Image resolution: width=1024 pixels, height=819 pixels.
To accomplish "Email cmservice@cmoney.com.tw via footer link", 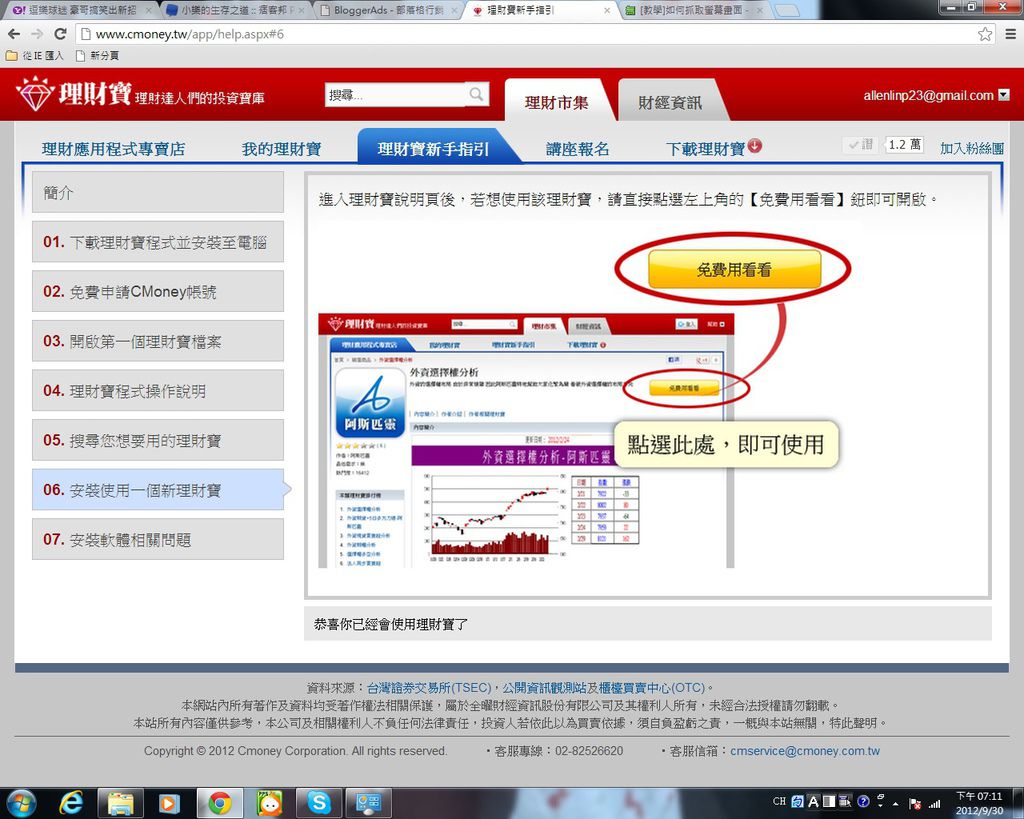I will click(805, 751).
